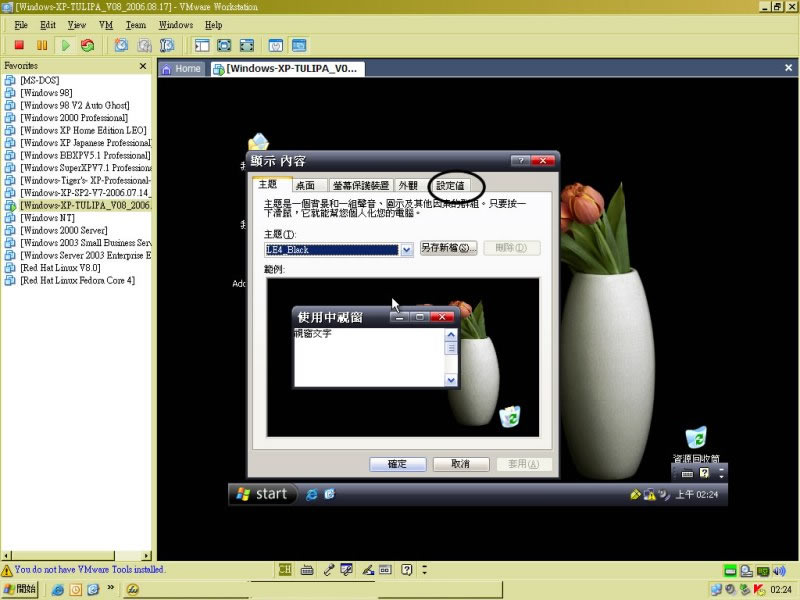800x600 pixels.
Task: Click the host taskbar clock 02:24
Action: [781, 589]
